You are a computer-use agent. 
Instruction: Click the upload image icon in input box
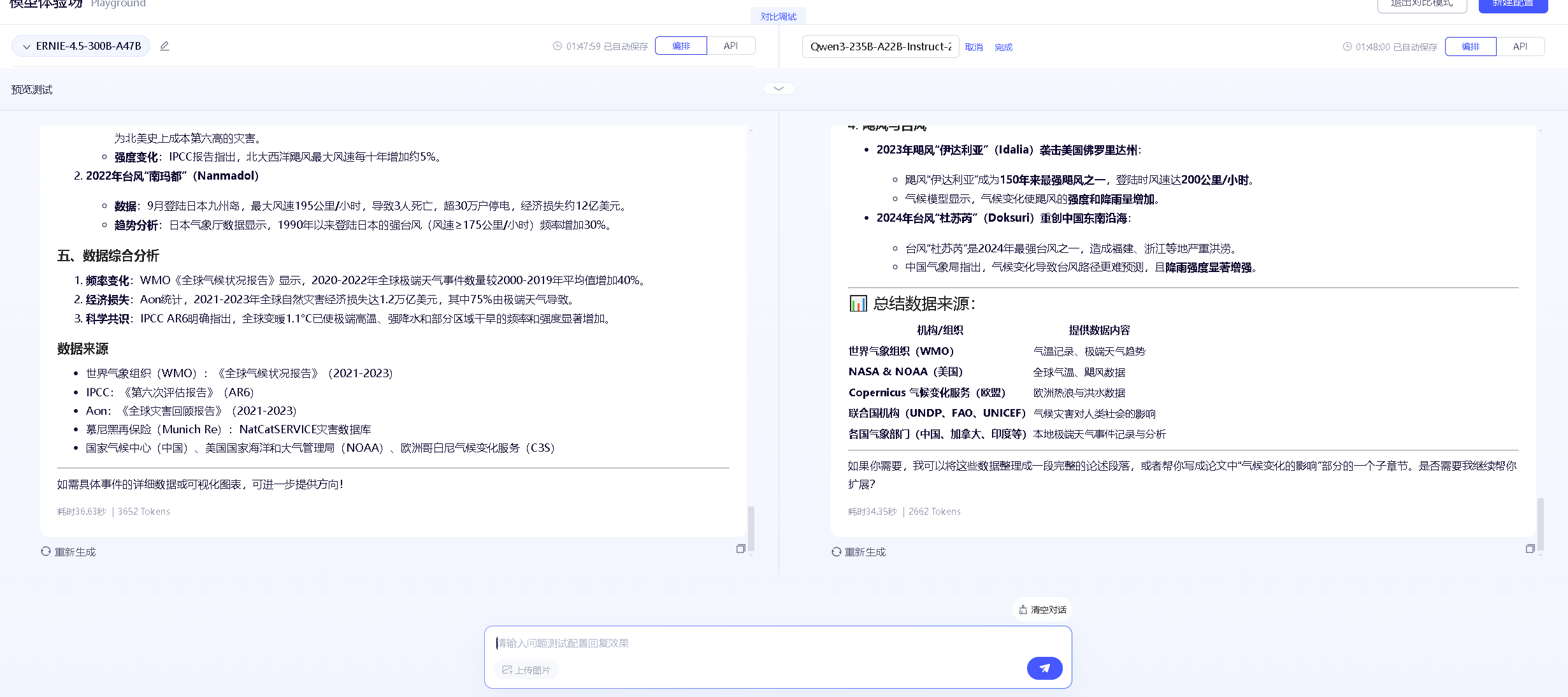507,670
